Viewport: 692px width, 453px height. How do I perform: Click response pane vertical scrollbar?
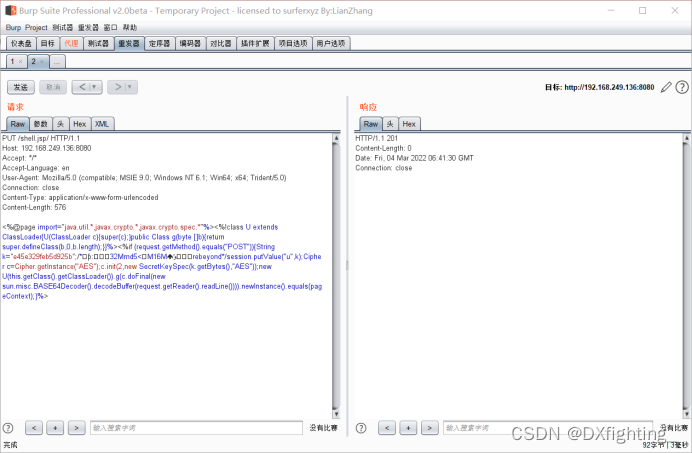(x=686, y=276)
